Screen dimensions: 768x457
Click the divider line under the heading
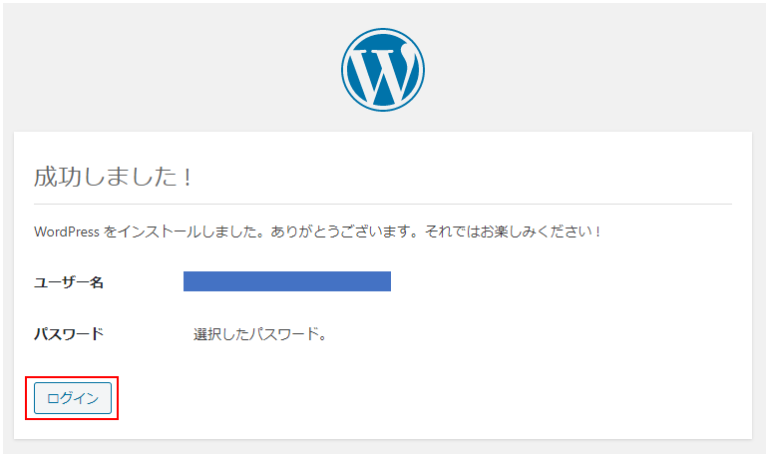383,204
